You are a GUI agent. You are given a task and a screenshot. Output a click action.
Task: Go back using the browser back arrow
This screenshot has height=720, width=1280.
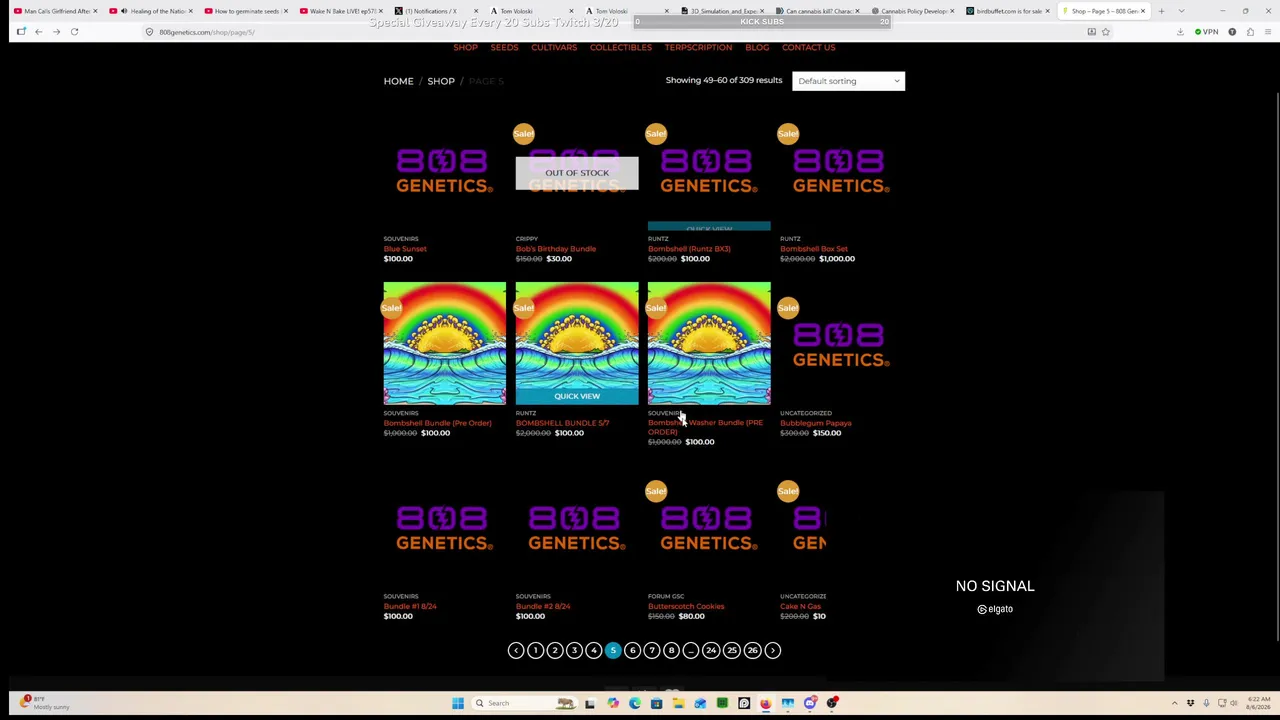[x=38, y=32]
